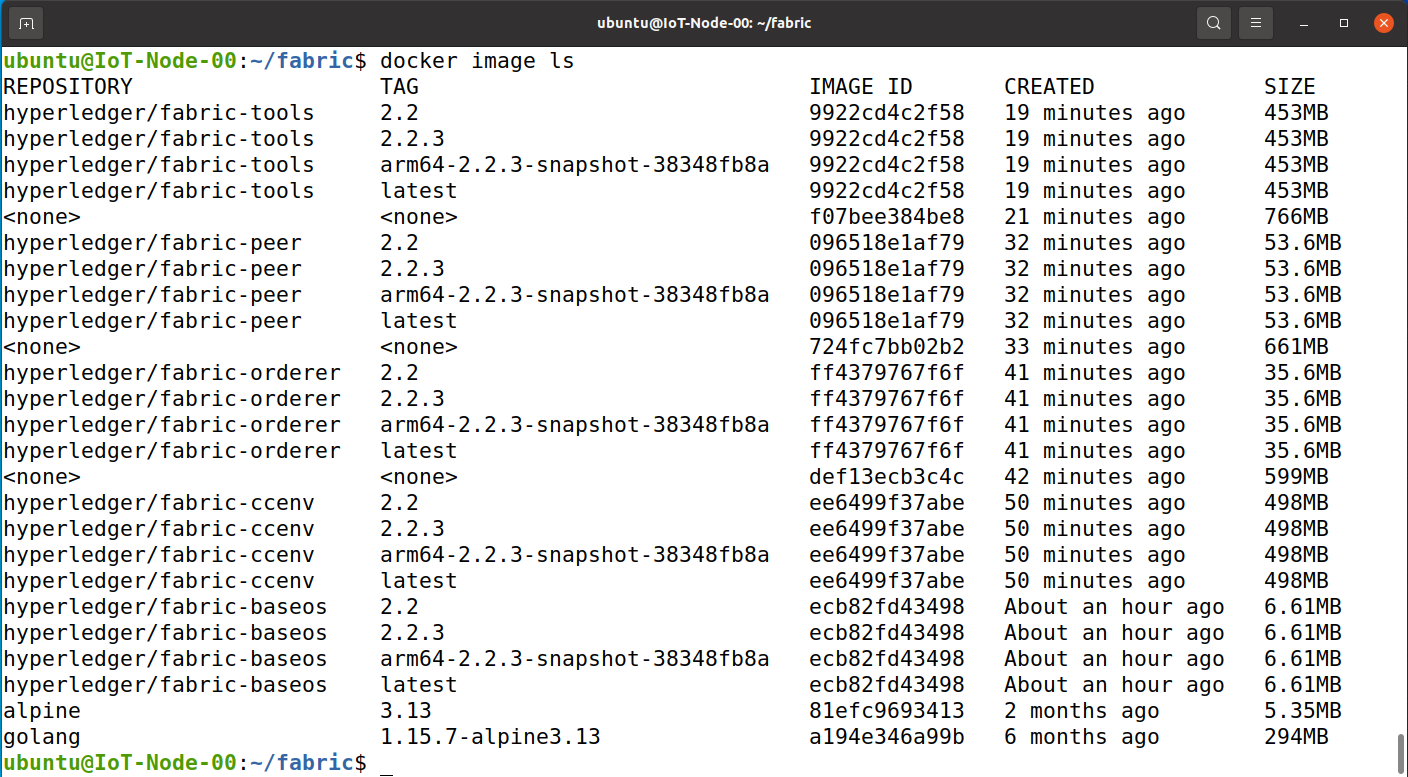
Task: Click 498MB size in fabric-ccenv 2.2.3 row
Action: [1296, 529]
